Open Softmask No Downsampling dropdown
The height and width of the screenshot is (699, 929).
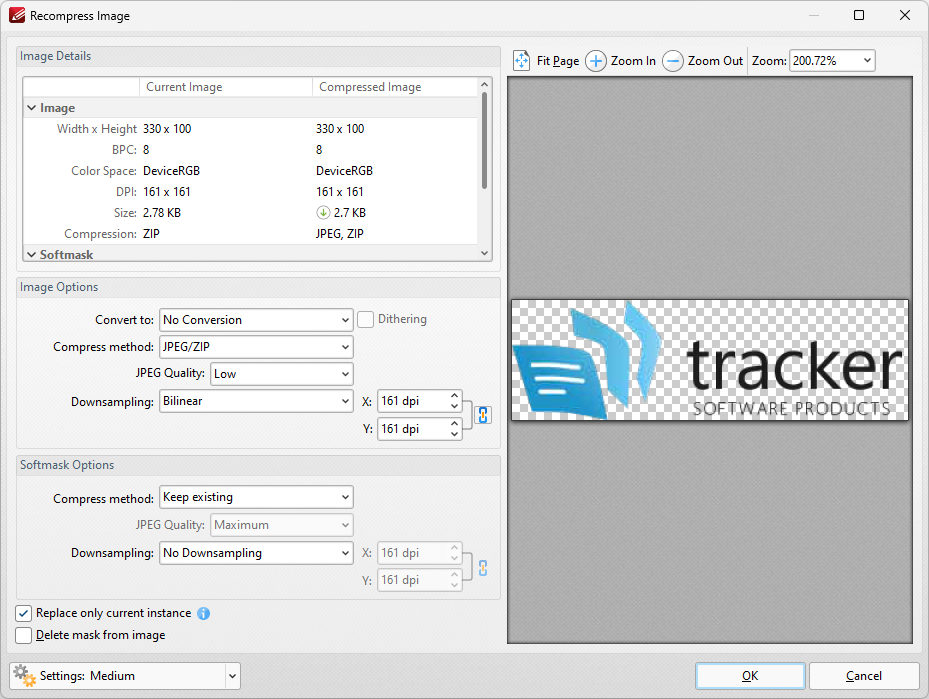256,553
